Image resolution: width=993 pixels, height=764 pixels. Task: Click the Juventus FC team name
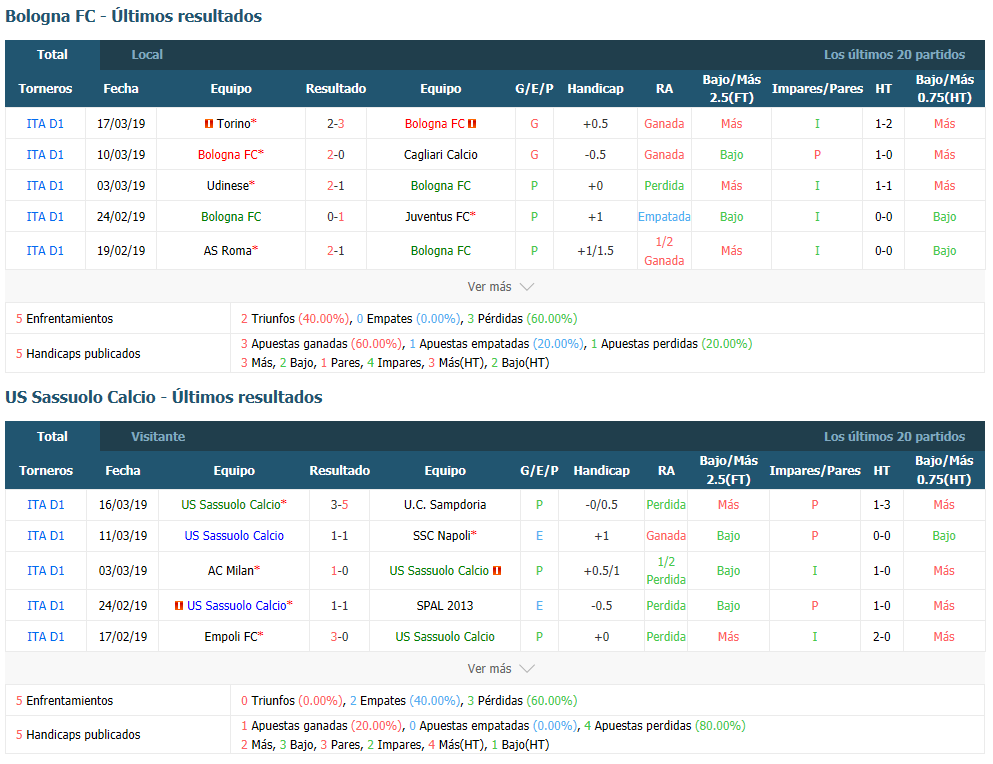[x=438, y=217]
